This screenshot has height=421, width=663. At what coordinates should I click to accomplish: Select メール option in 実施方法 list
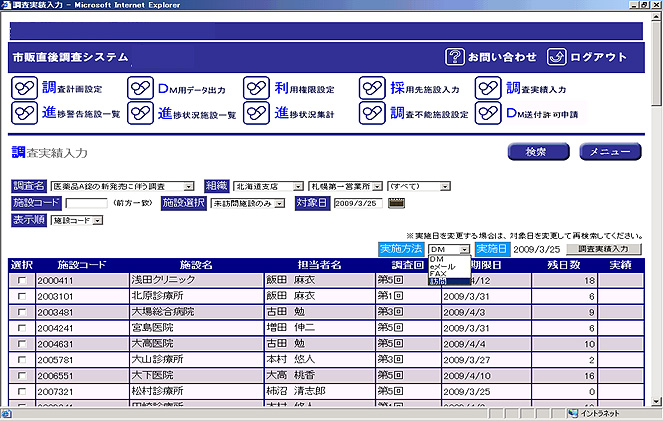pos(440,265)
